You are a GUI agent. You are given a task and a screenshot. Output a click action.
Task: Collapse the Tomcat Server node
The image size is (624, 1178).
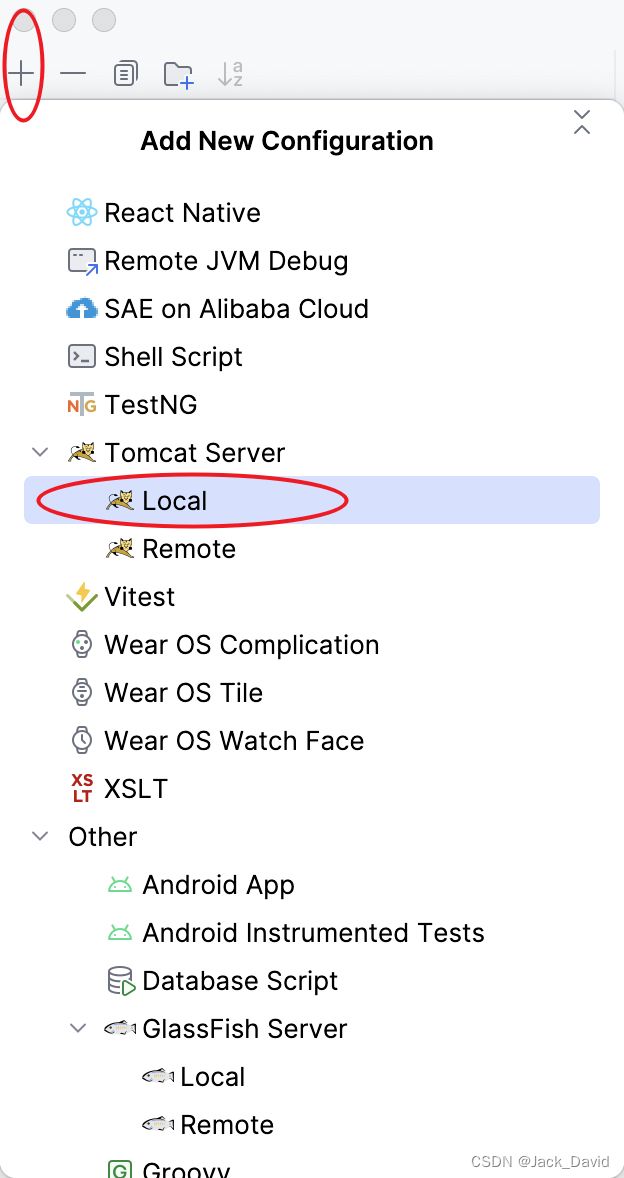[40, 453]
